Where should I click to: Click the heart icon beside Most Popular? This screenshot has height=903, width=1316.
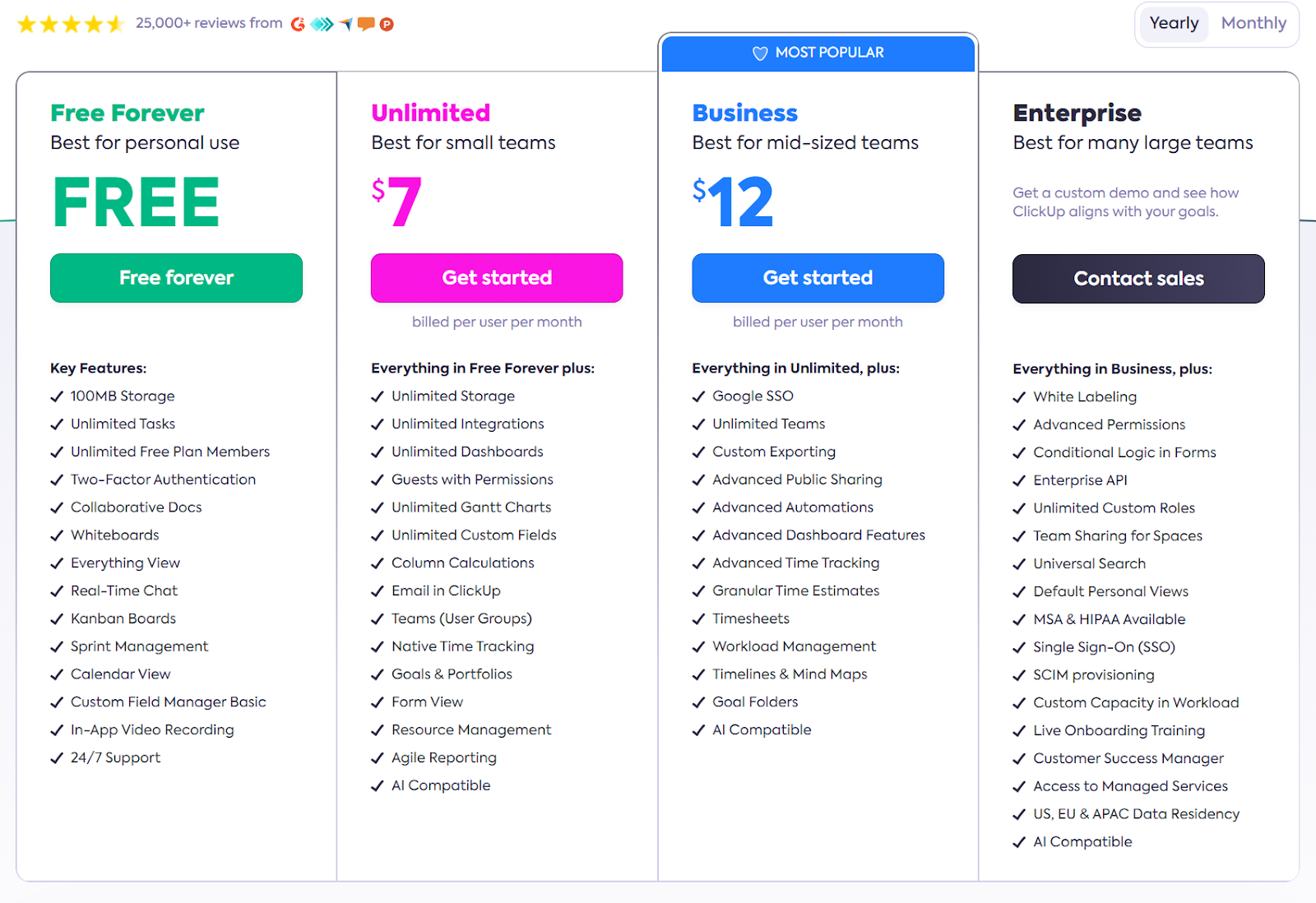coord(760,53)
